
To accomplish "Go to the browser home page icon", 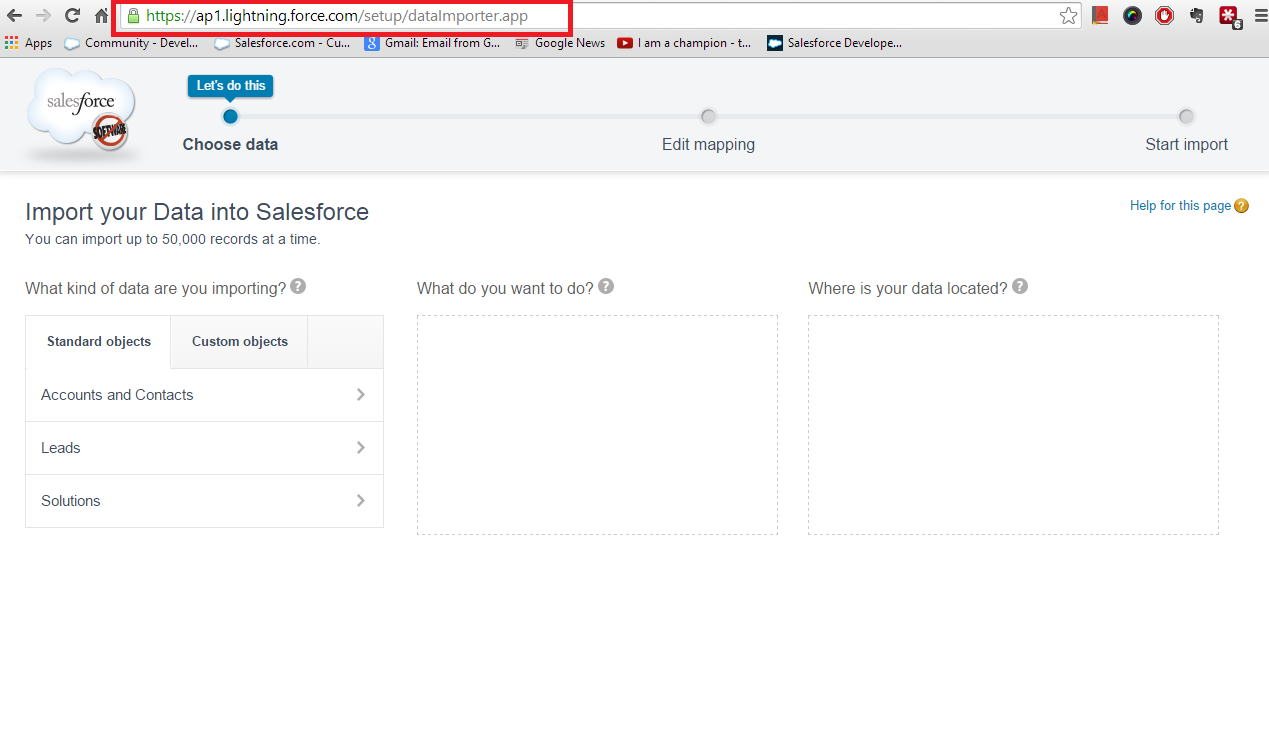I will coord(101,15).
